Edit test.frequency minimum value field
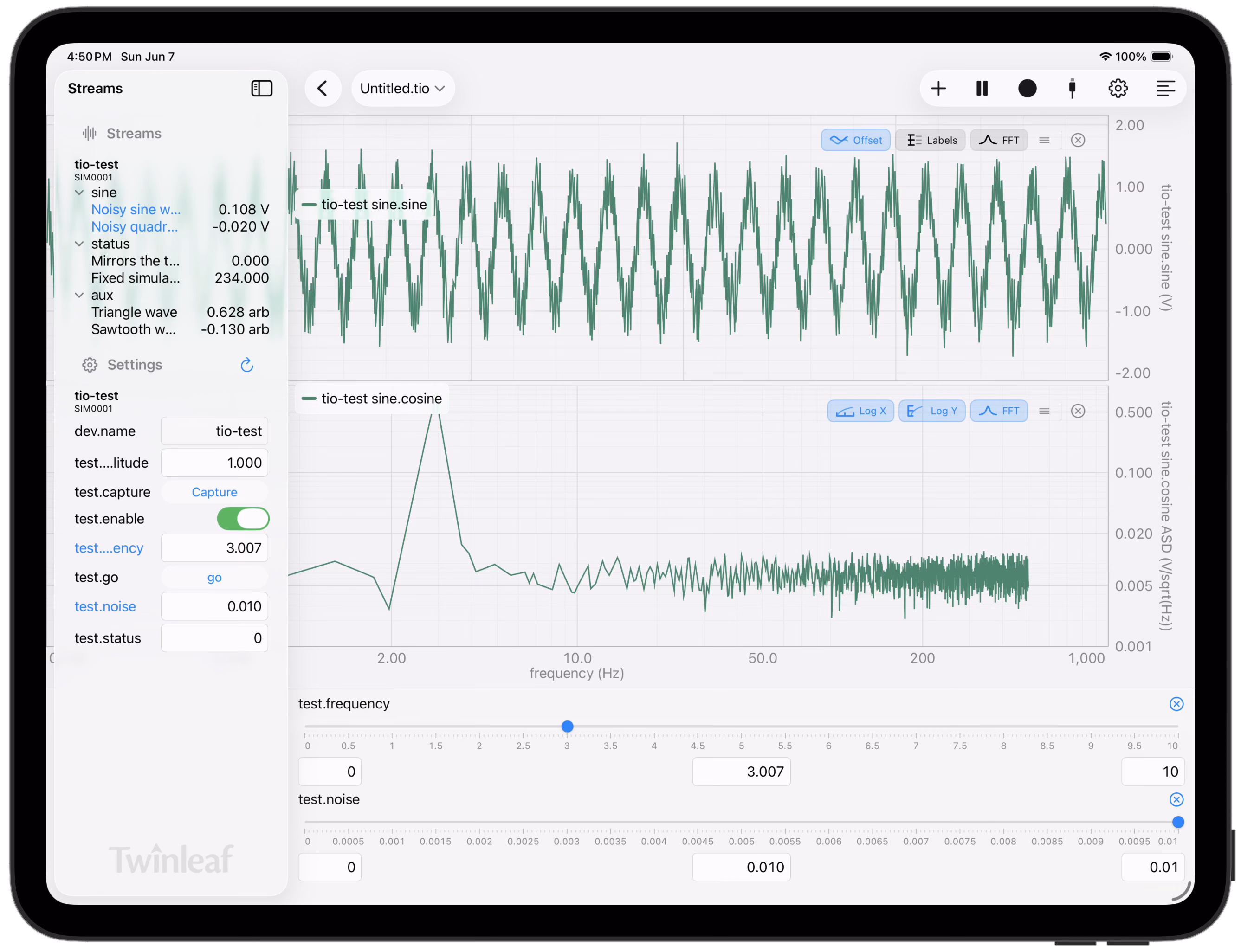 [330, 772]
